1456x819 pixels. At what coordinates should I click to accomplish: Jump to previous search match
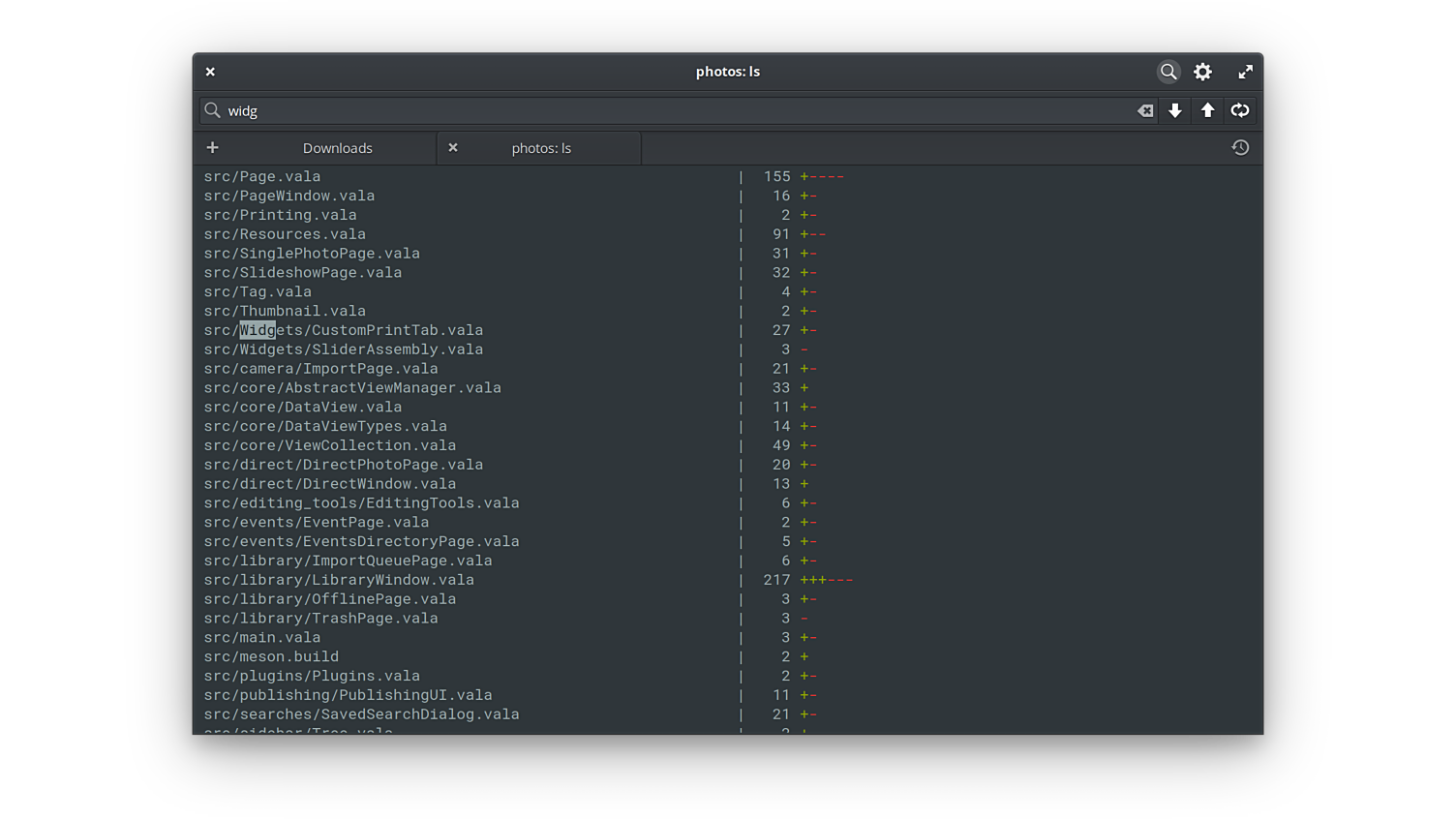tap(1207, 110)
